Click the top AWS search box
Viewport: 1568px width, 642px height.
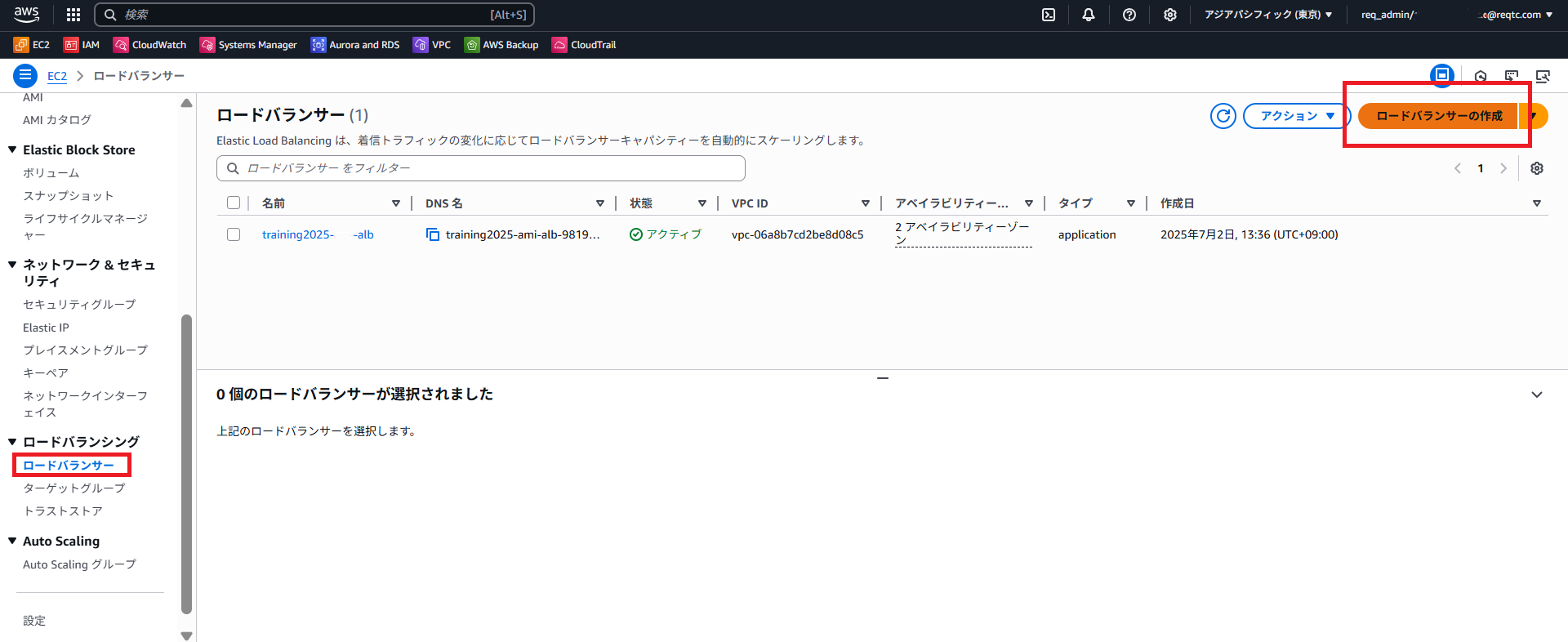click(x=314, y=15)
